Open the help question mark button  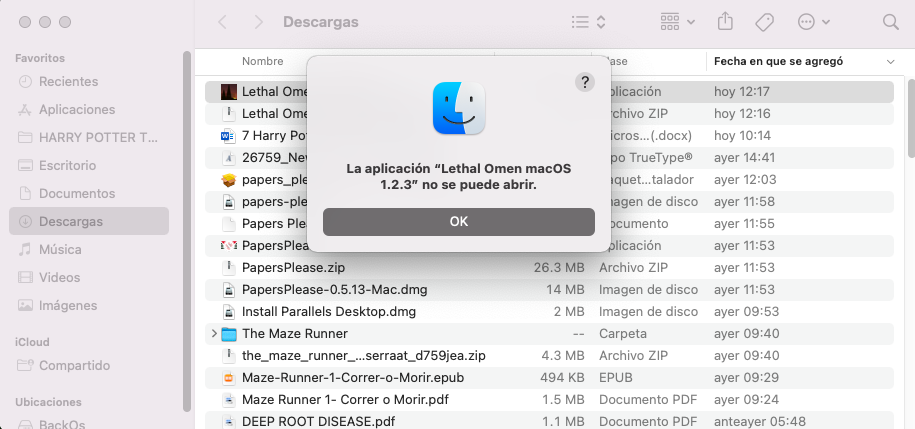tap(585, 82)
